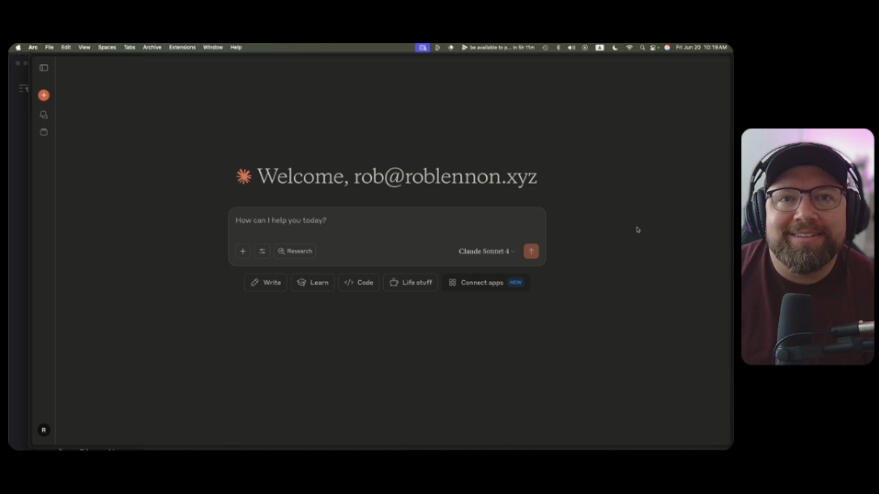The image size is (879, 494).
Task: Start a new chat with orange plus
Action: pyautogui.click(x=43, y=95)
